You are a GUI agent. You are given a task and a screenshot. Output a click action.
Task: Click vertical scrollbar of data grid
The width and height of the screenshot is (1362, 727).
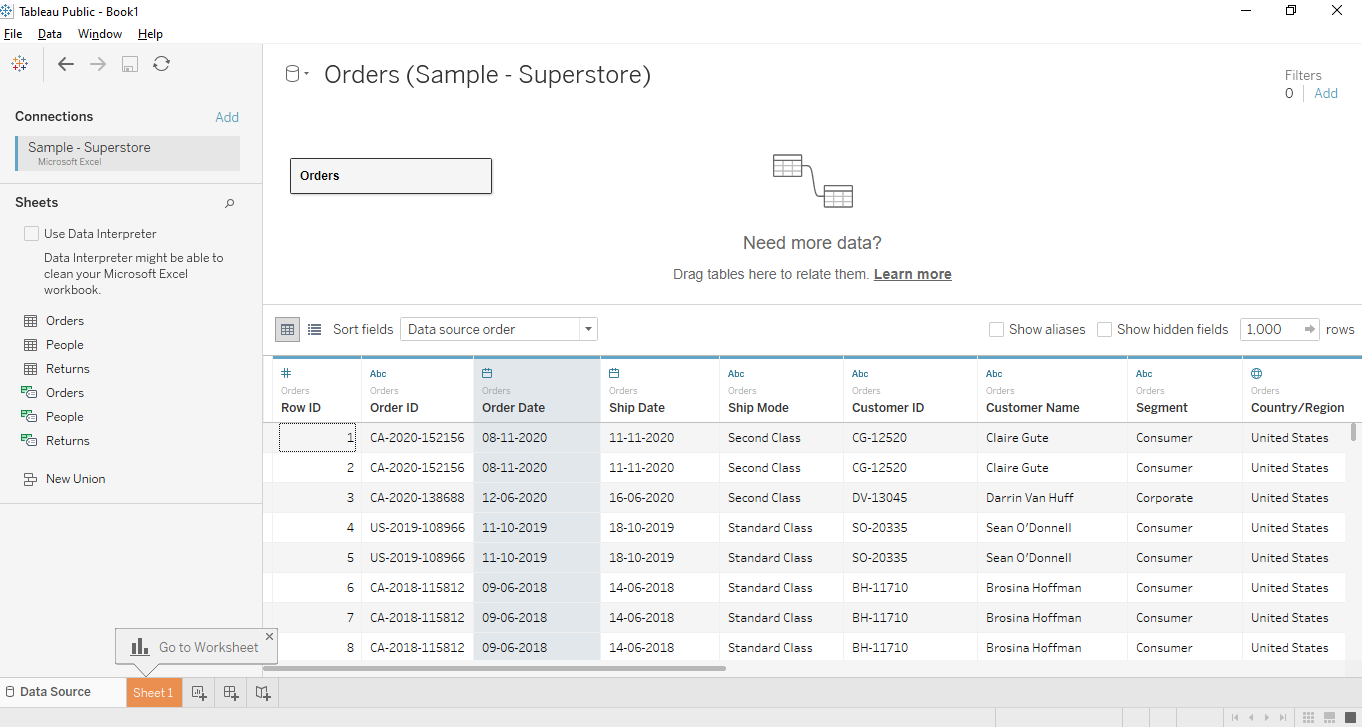(1354, 432)
